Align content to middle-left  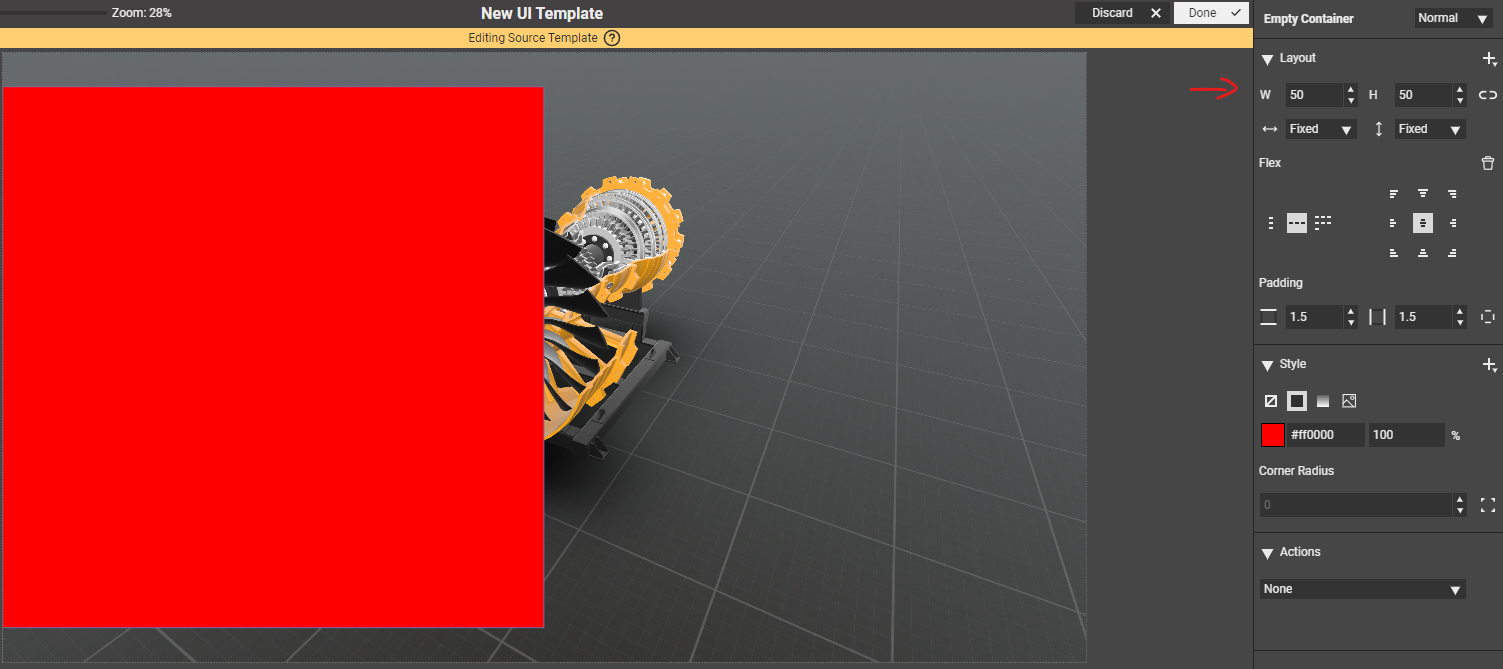tap(1394, 223)
